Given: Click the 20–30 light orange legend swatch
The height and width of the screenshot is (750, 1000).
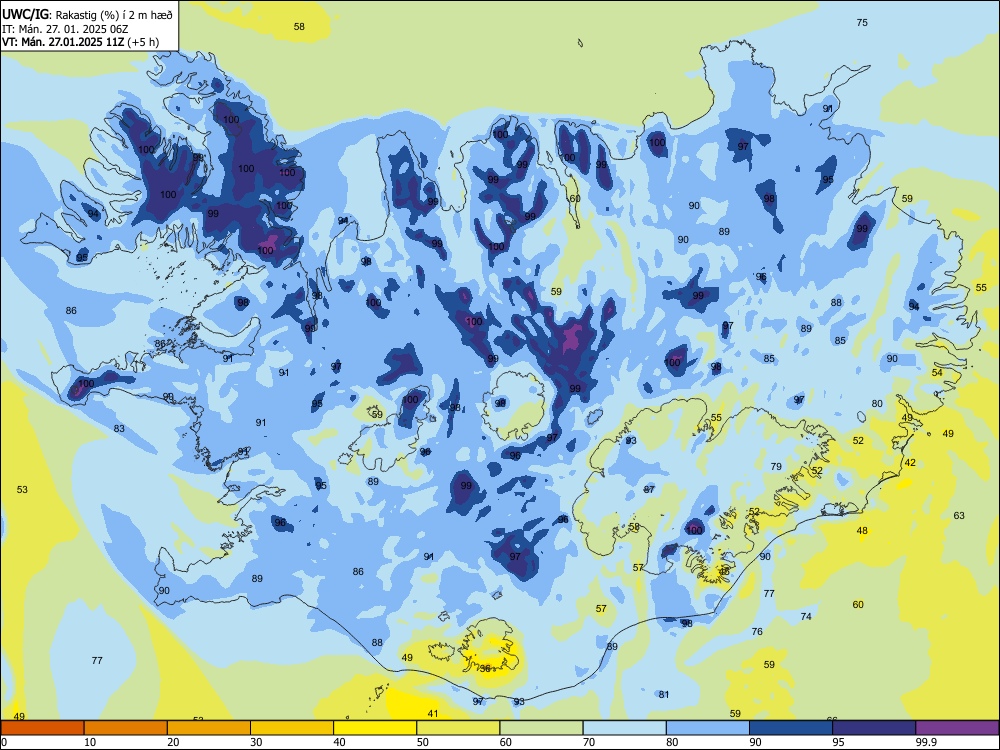Looking at the screenshot, I should click(209, 728).
